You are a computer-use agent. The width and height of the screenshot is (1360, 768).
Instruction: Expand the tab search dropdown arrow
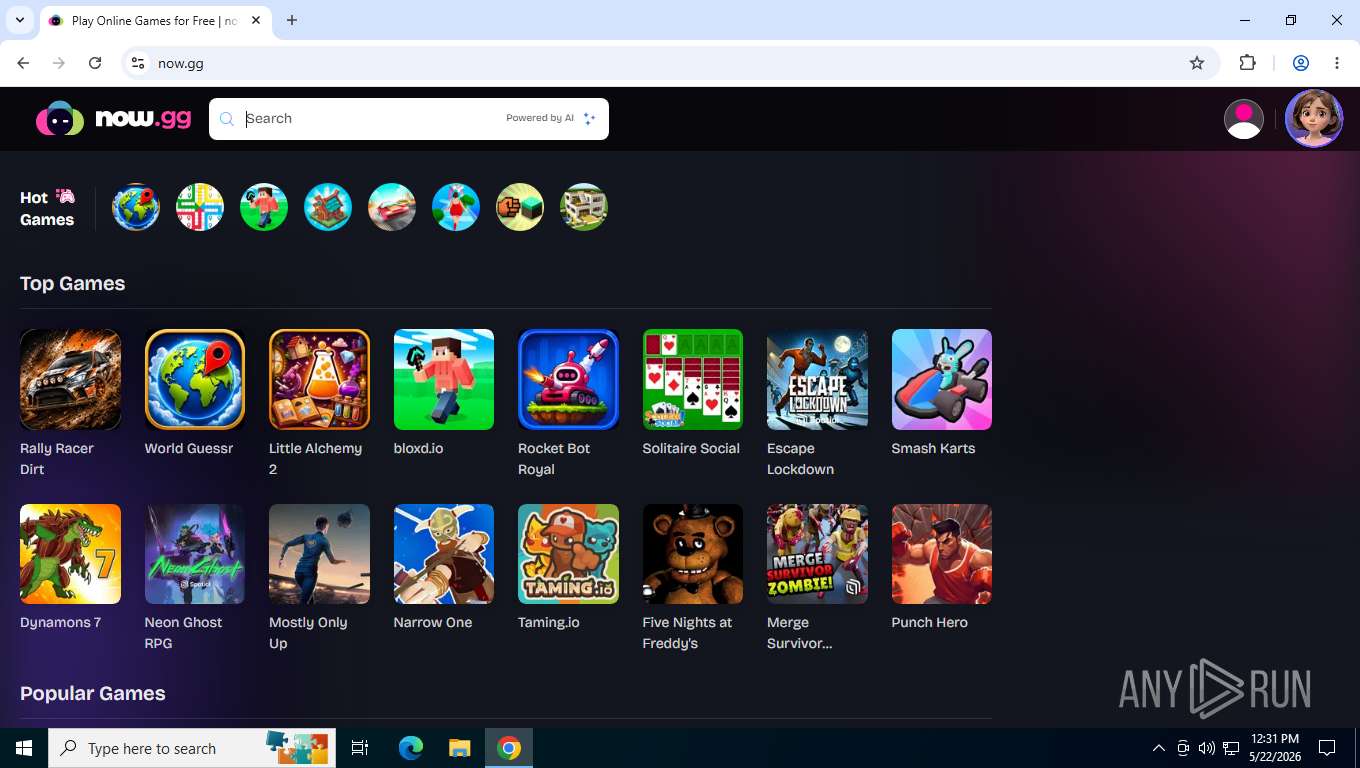20,20
